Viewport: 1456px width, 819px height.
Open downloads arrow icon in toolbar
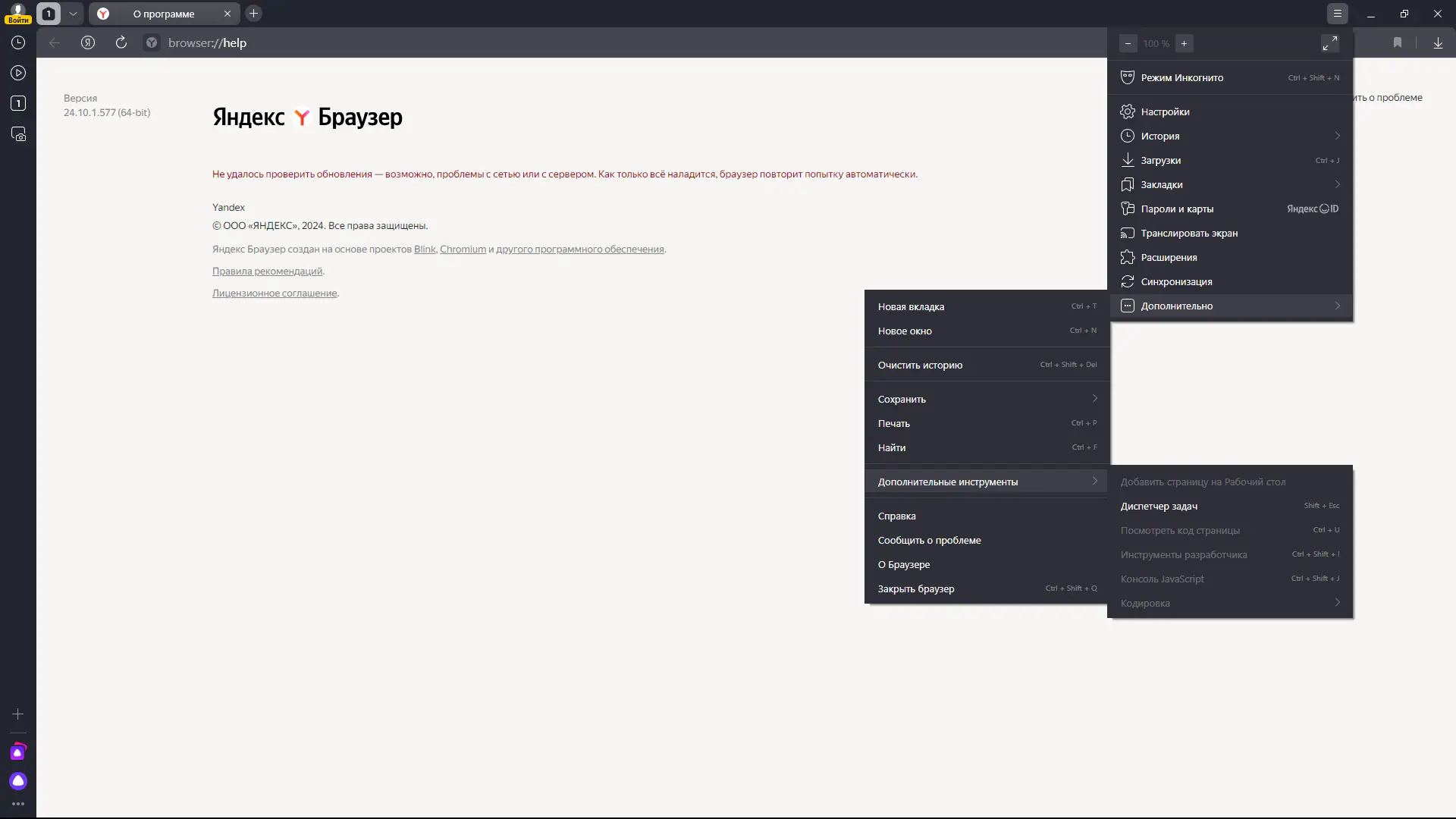pyautogui.click(x=1438, y=43)
